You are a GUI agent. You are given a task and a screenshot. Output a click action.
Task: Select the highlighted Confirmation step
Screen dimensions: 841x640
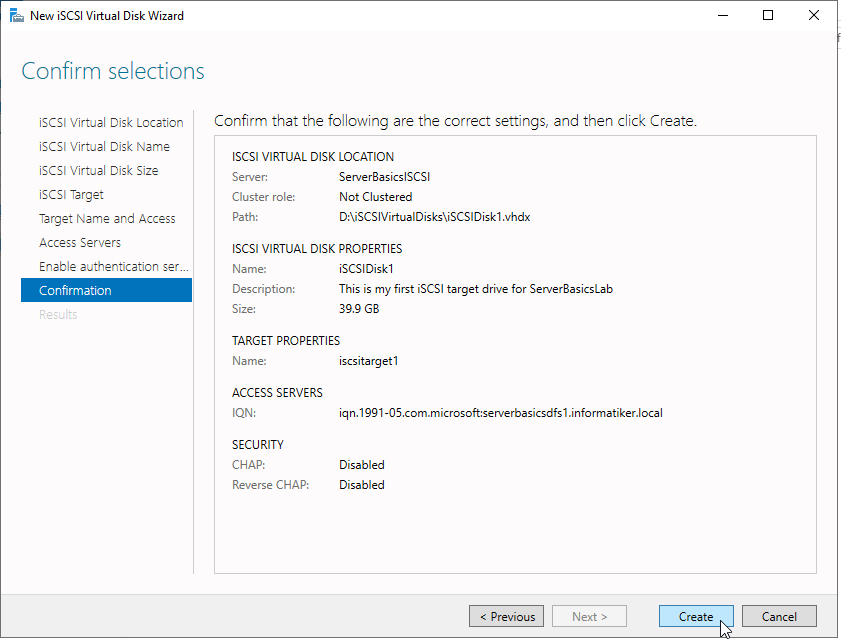click(106, 290)
